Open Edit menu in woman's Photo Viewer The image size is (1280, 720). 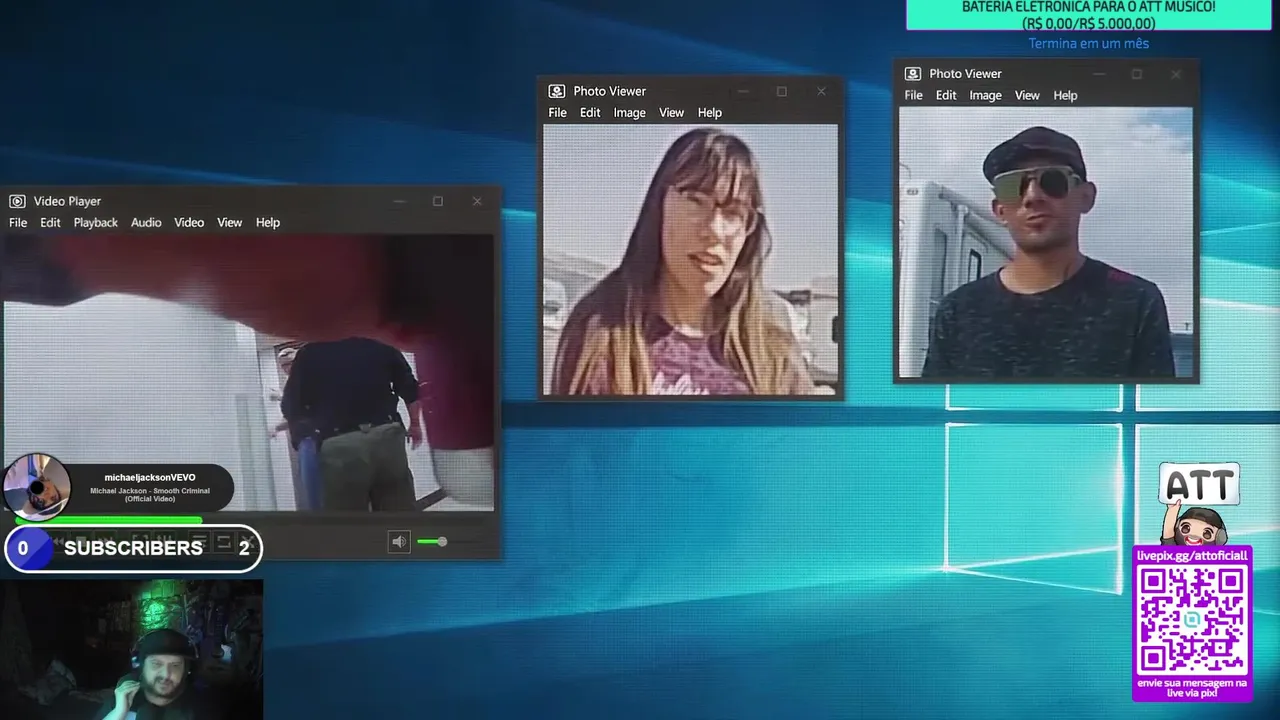590,112
